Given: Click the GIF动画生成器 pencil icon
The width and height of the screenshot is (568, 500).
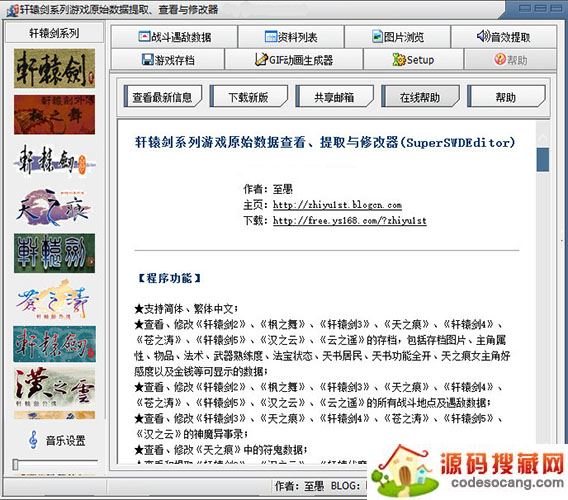Looking at the screenshot, I should tap(261, 59).
